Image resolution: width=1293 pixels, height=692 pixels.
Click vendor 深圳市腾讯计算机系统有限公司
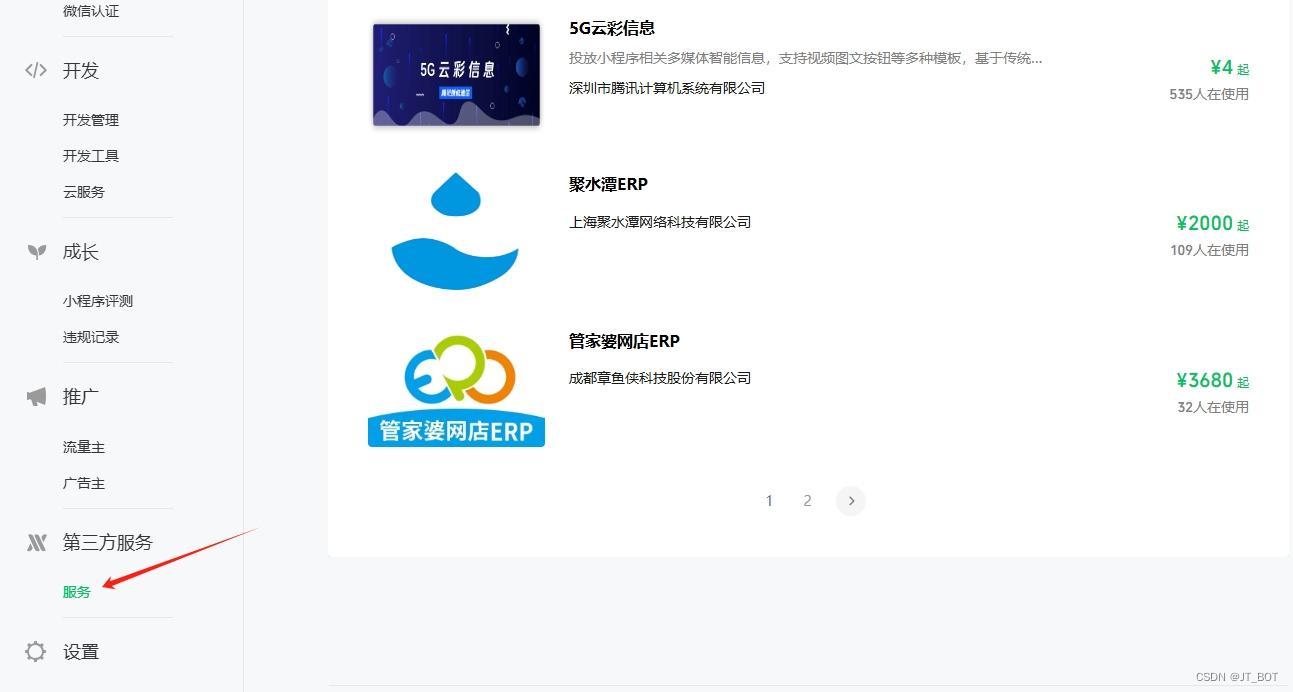(x=667, y=88)
